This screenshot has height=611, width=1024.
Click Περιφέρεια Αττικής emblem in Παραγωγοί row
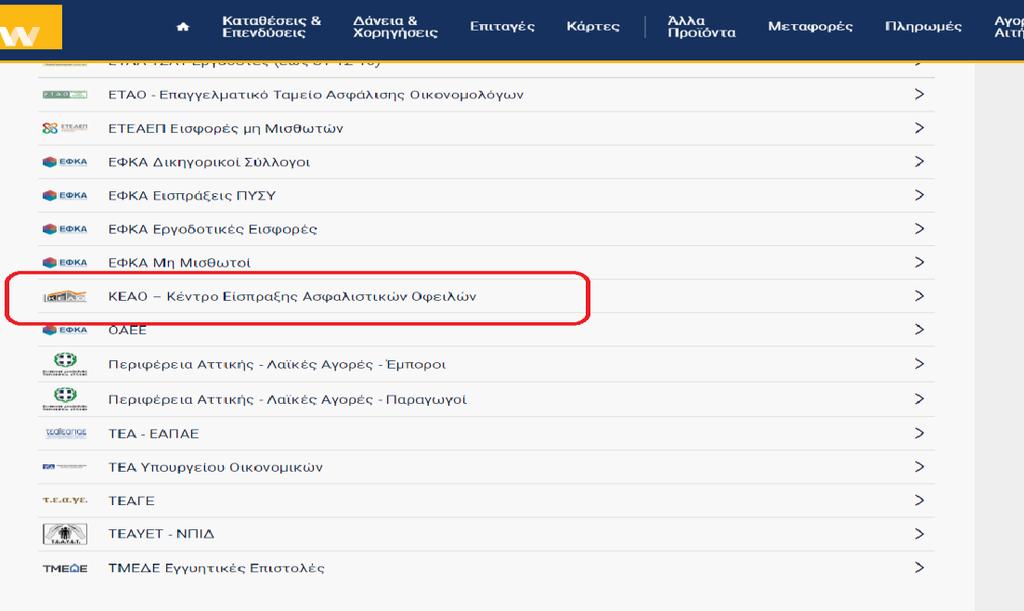coord(65,399)
